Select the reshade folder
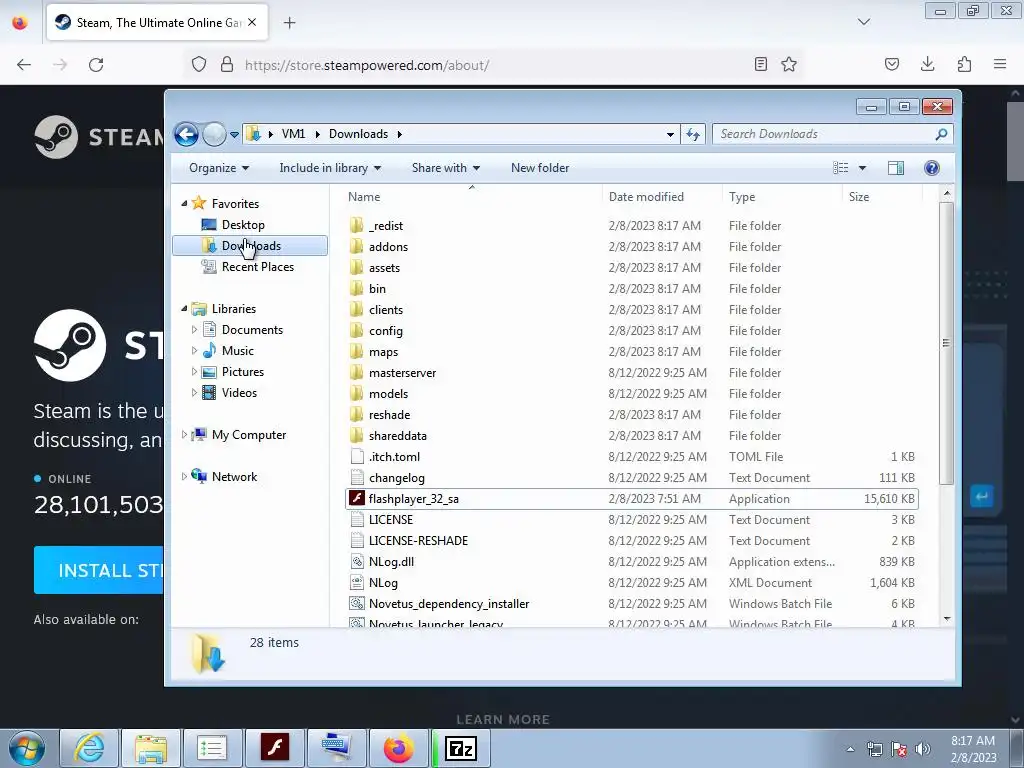 click(389, 415)
